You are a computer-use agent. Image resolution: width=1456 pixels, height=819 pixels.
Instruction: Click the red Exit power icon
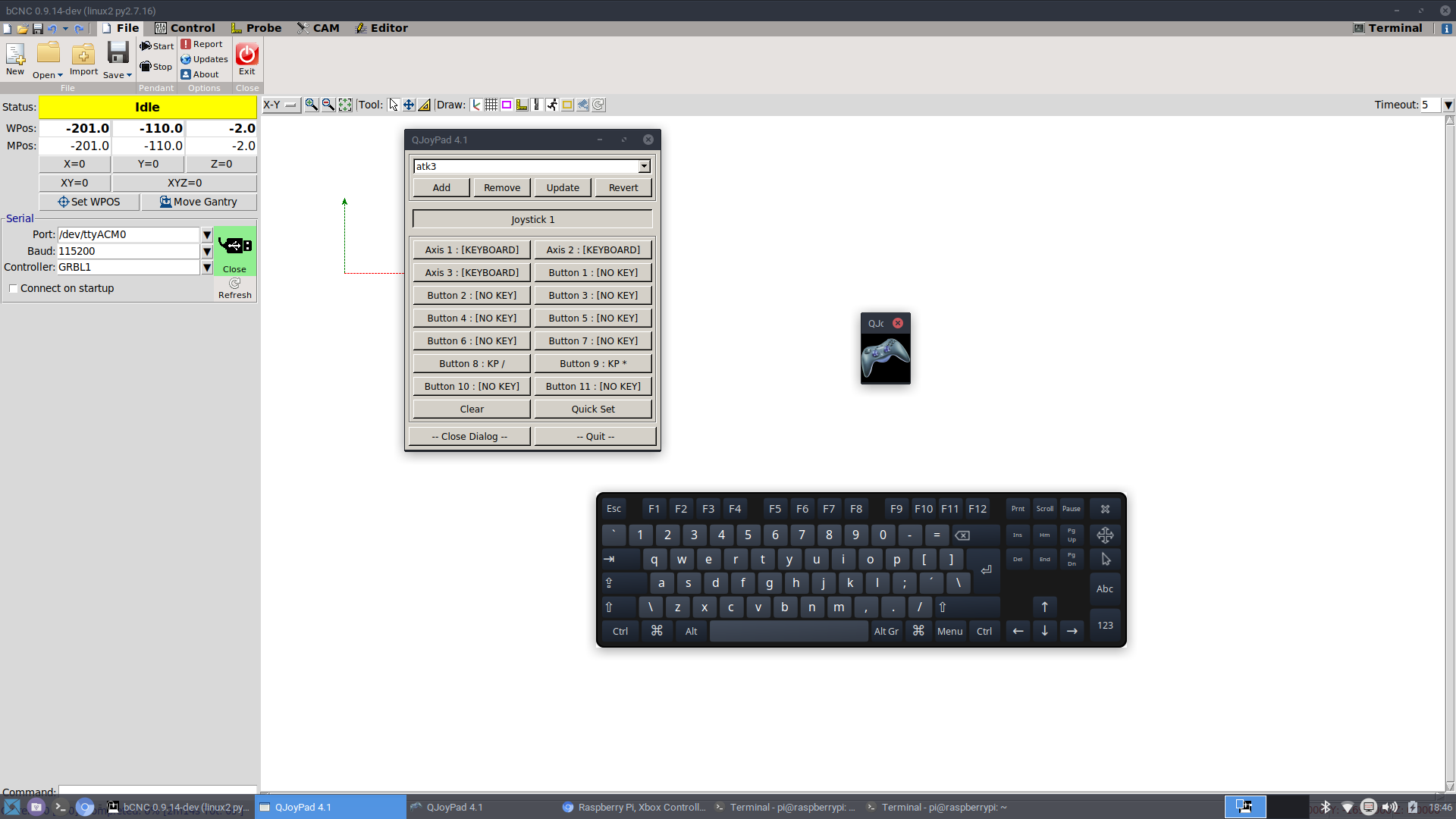coord(246,55)
